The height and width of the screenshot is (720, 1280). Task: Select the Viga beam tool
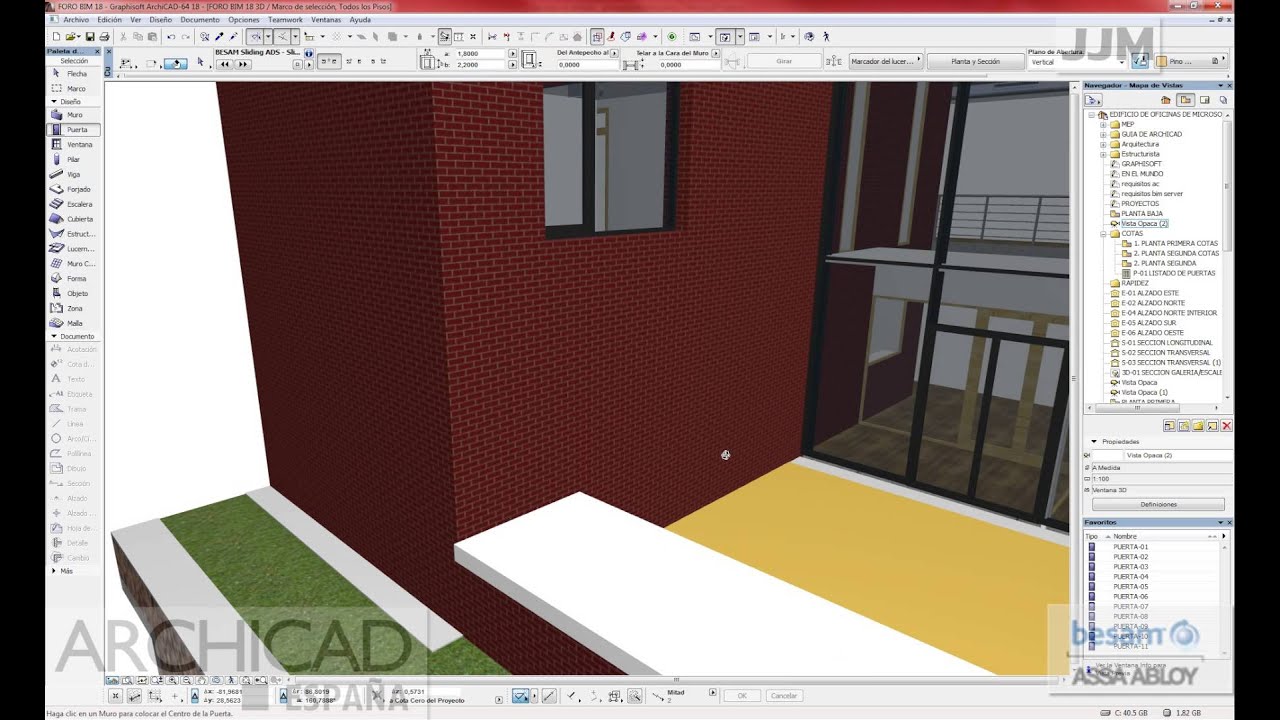click(74, 175)
